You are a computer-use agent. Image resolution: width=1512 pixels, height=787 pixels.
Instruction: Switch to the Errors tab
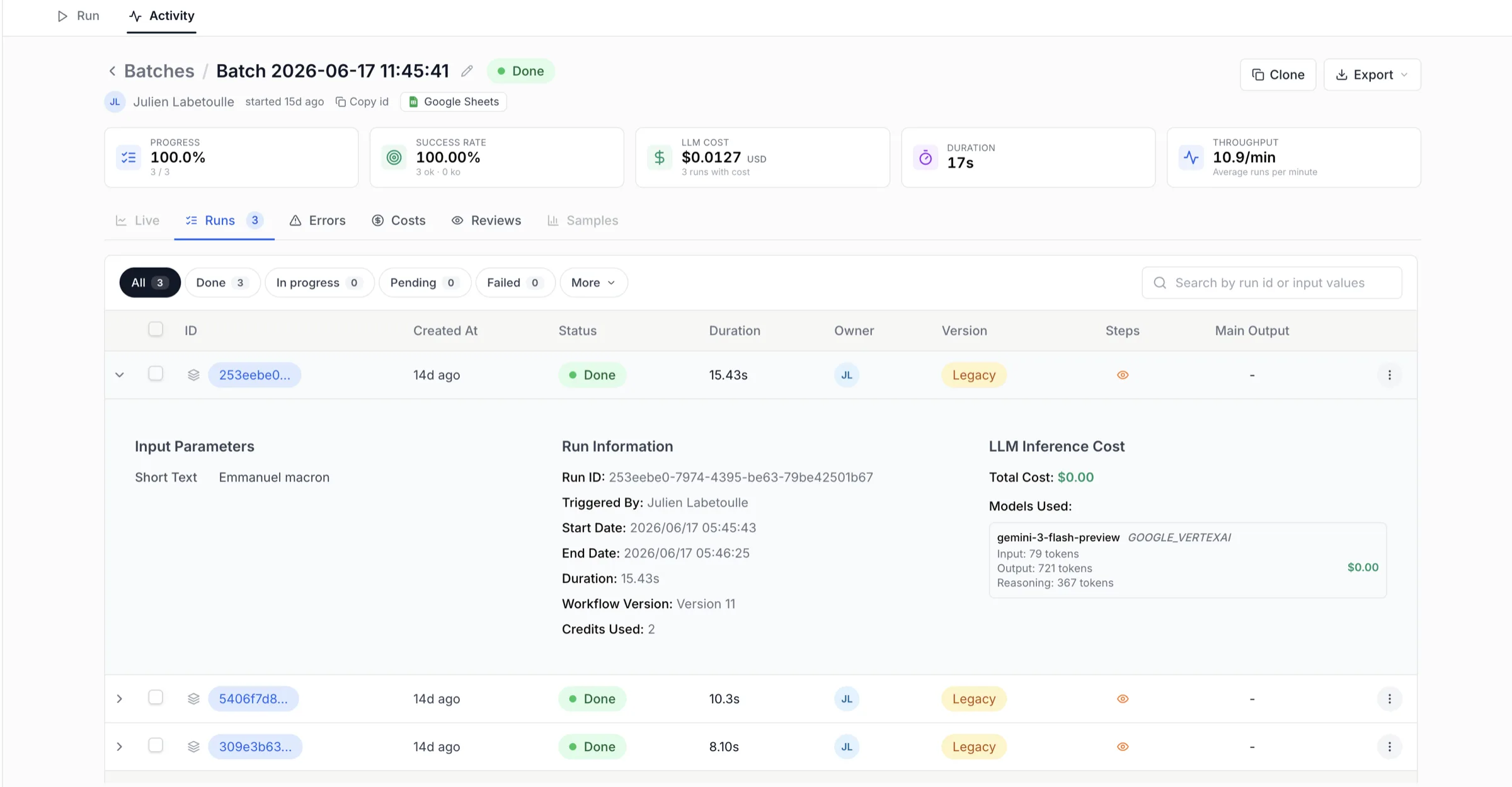click(x=318, y=221)
